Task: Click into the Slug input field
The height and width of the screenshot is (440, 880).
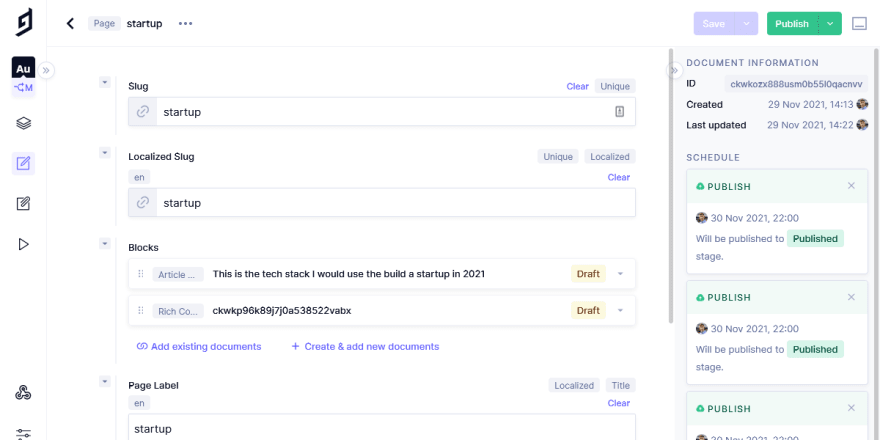Action: pyautogui.click(x=382, y=112)
